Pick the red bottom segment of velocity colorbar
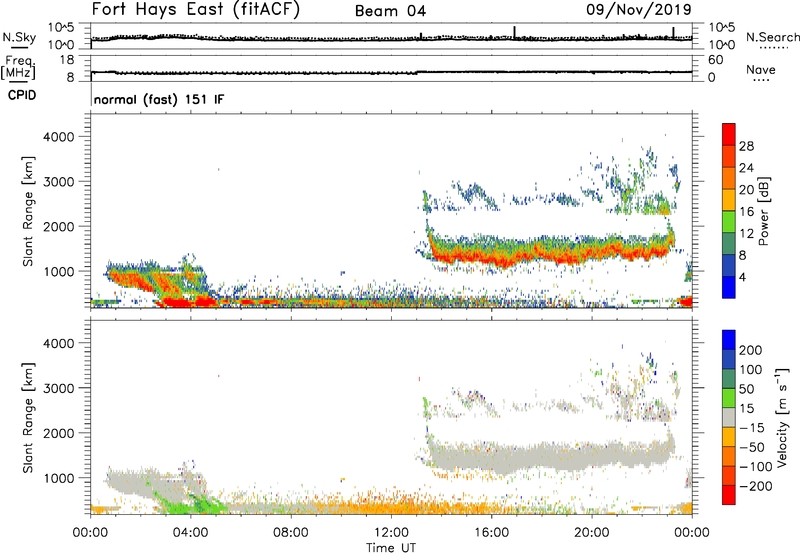This screenshot has width=800, height=554. 729,494
